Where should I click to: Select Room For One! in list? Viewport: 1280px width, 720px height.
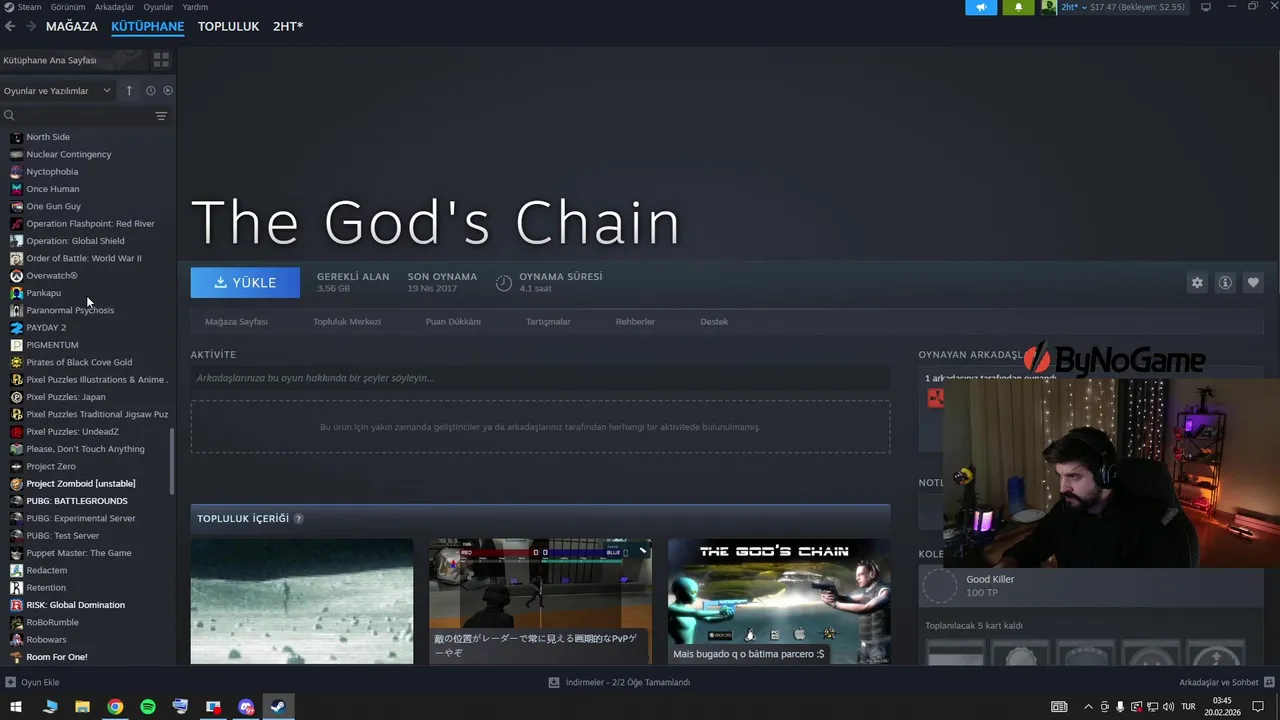(x=57, y=657)
